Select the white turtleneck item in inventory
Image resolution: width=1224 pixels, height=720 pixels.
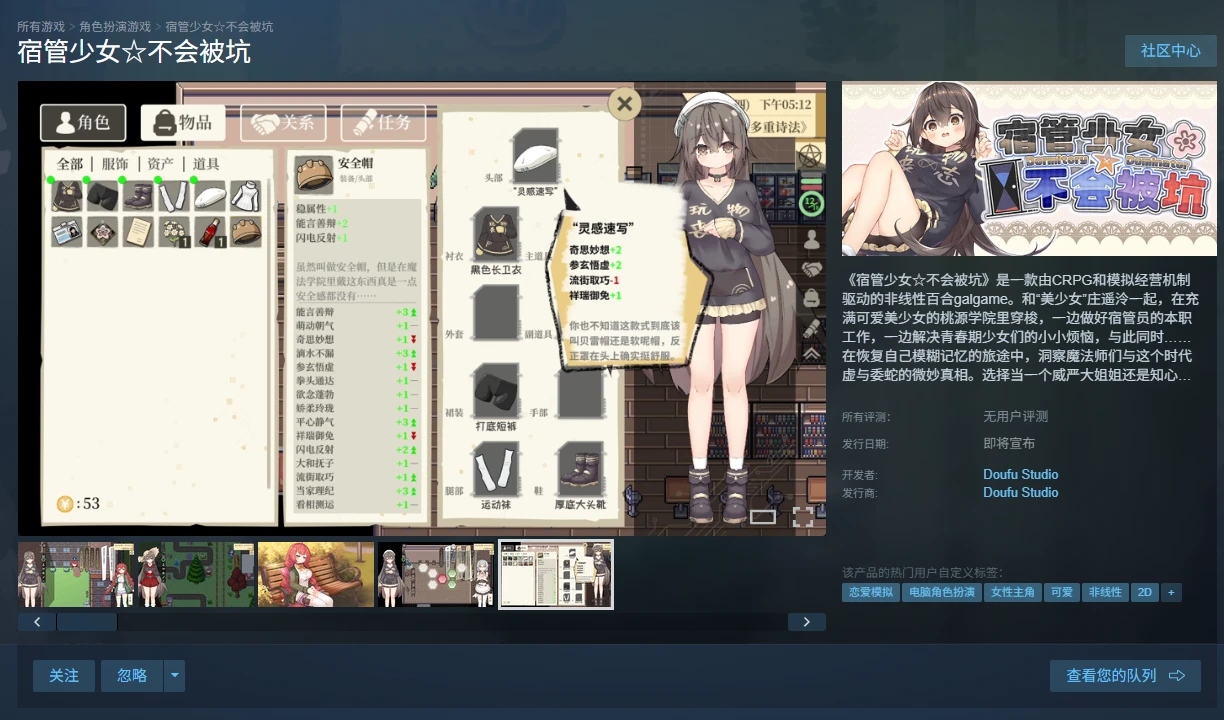(x=246, y=196)
